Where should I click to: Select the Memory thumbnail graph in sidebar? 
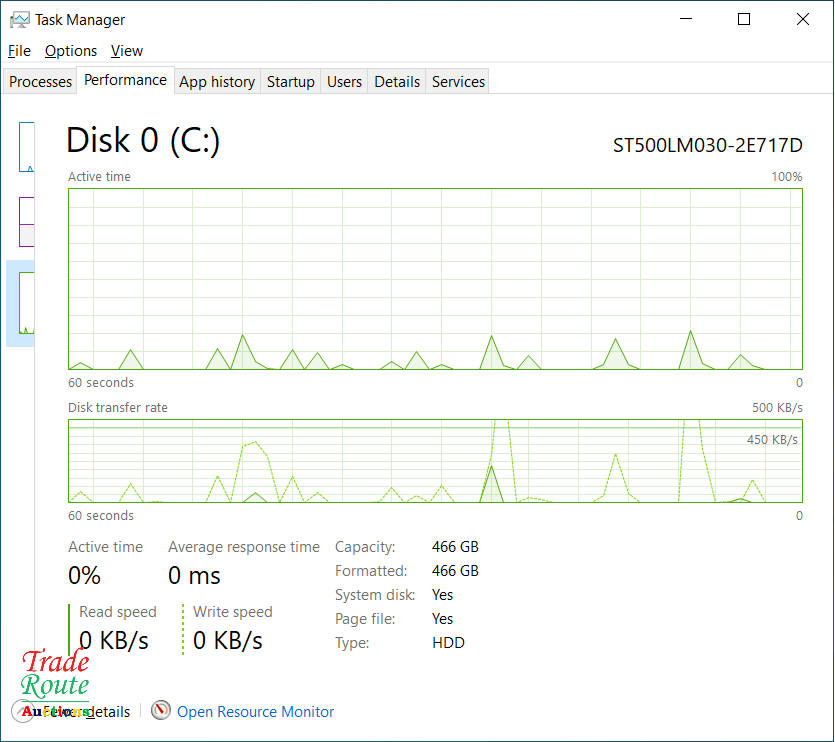click(26, 222)
